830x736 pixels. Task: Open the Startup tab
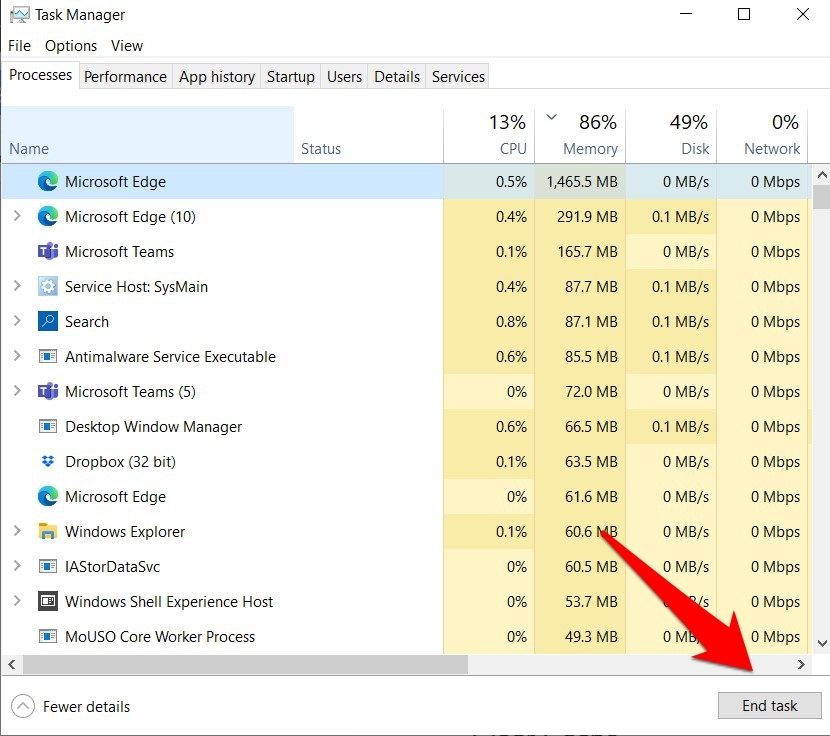[x=290, y=77]
